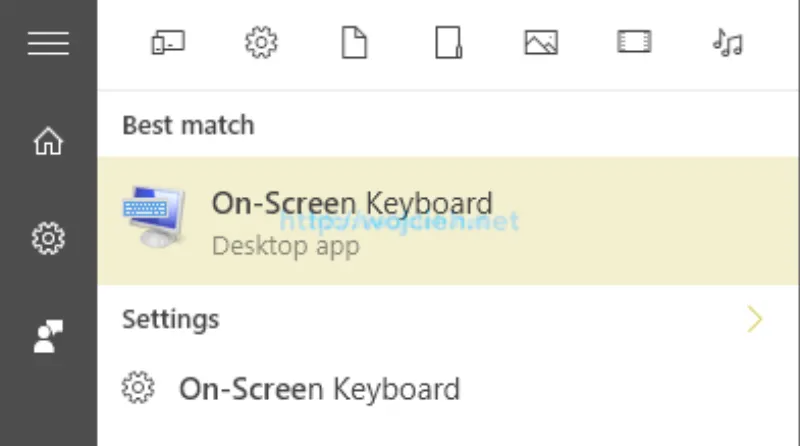Filter search results by Settings

point(261,43)
